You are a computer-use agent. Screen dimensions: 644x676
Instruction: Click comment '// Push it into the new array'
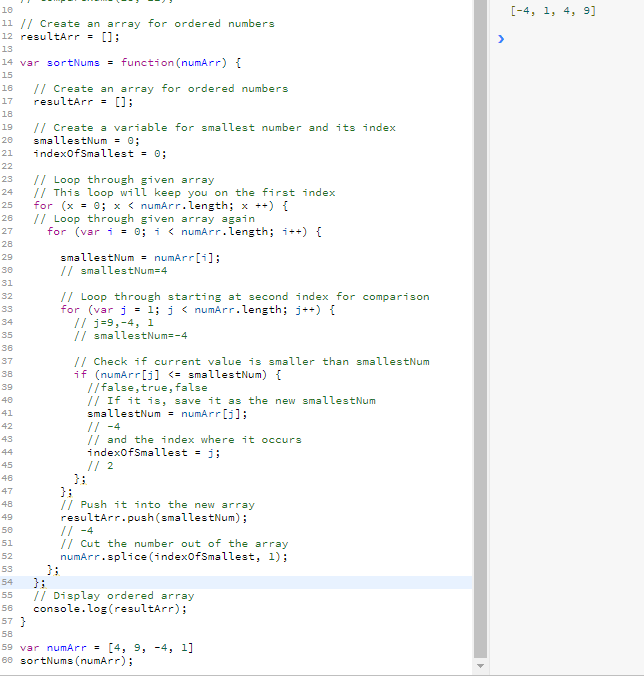click(157, 504)
